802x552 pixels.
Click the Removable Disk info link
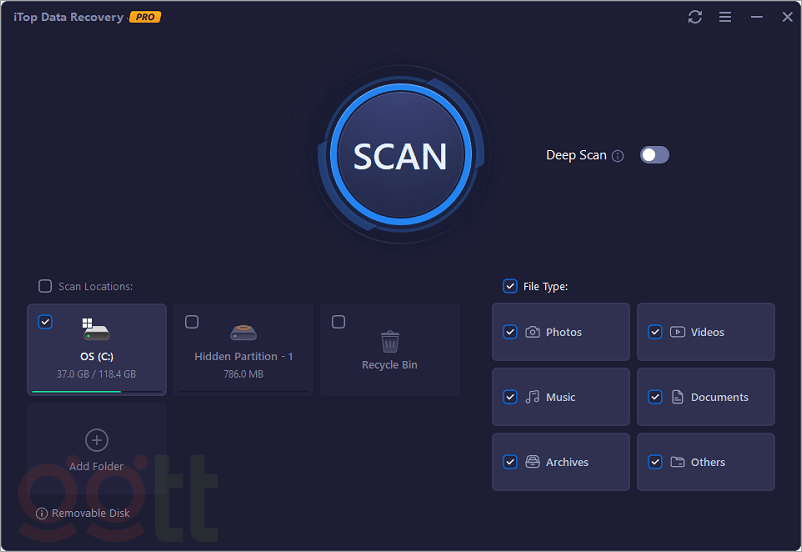click(84, 513)
